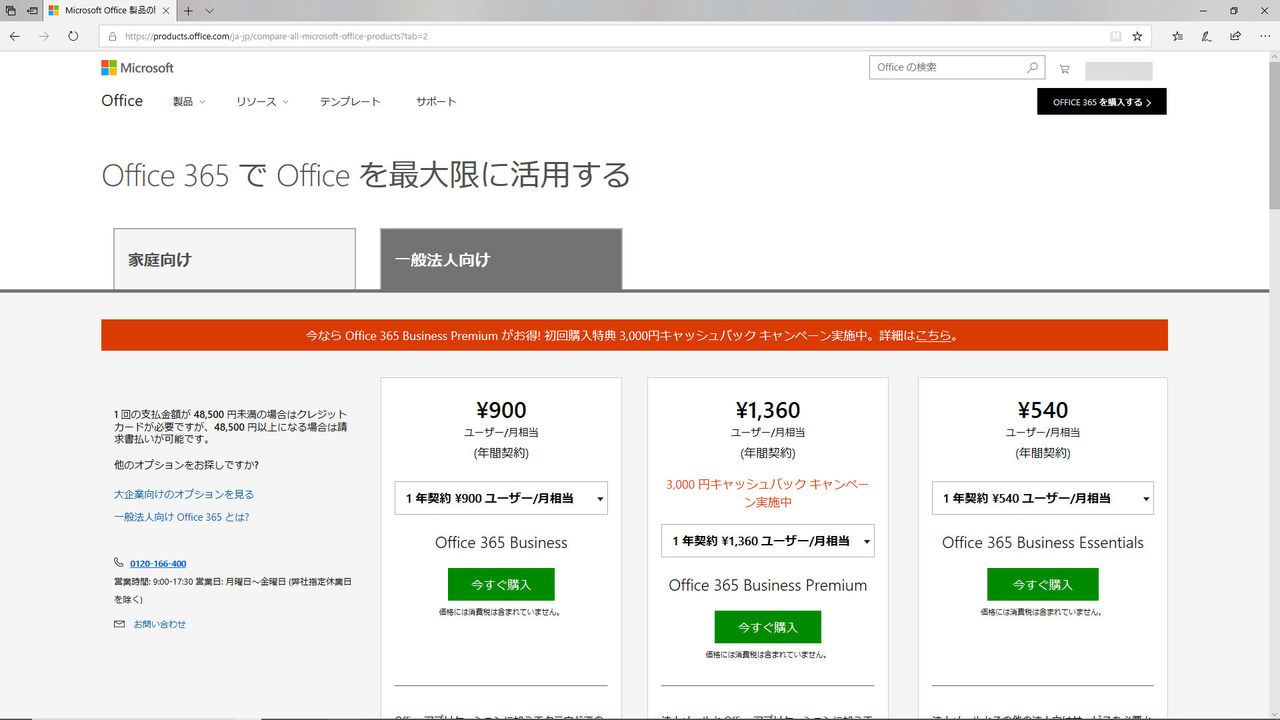Open the ¥540 plan term dropdown
1280x720 pixels.
point(1043,498)
